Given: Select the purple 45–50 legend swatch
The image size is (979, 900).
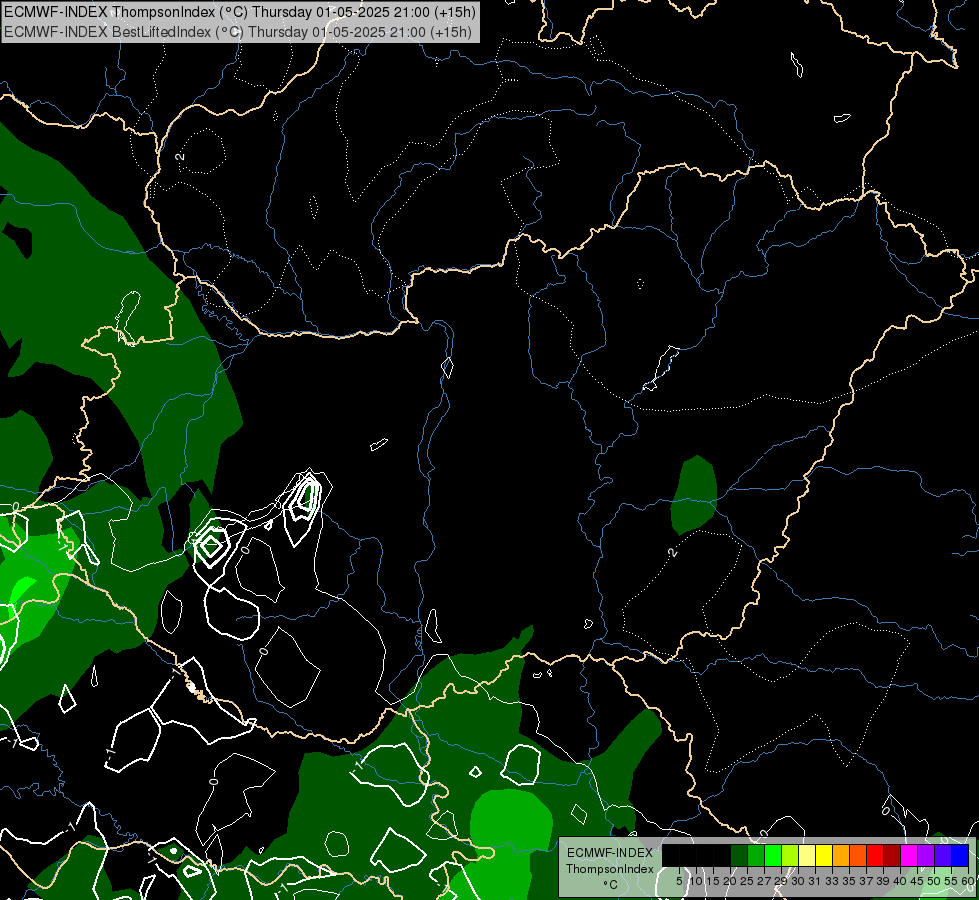Looking at the screenshot, I should tap(926, 855).
